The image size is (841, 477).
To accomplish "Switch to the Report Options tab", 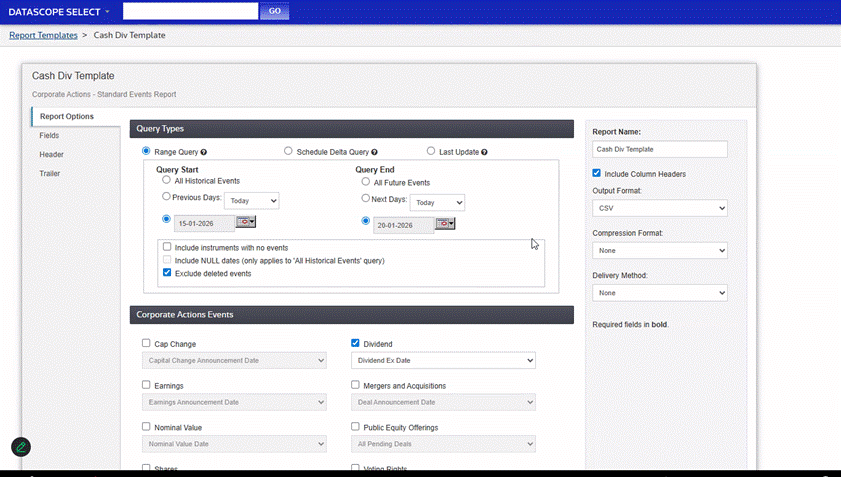I will click(76, 116).
